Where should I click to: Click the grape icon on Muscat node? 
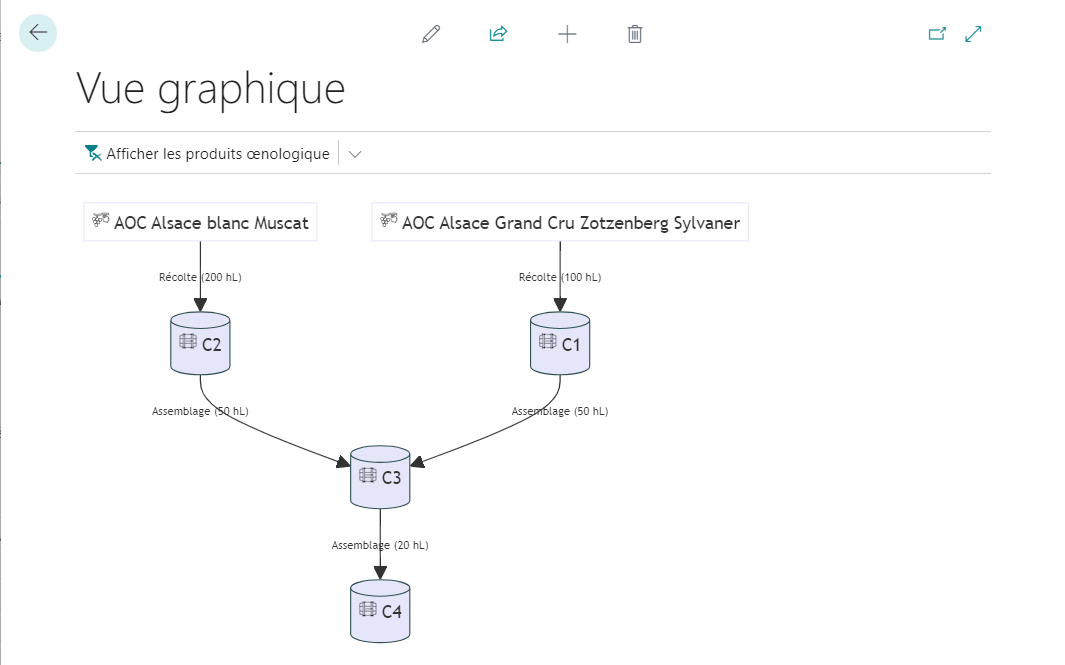tap(101, 220)
